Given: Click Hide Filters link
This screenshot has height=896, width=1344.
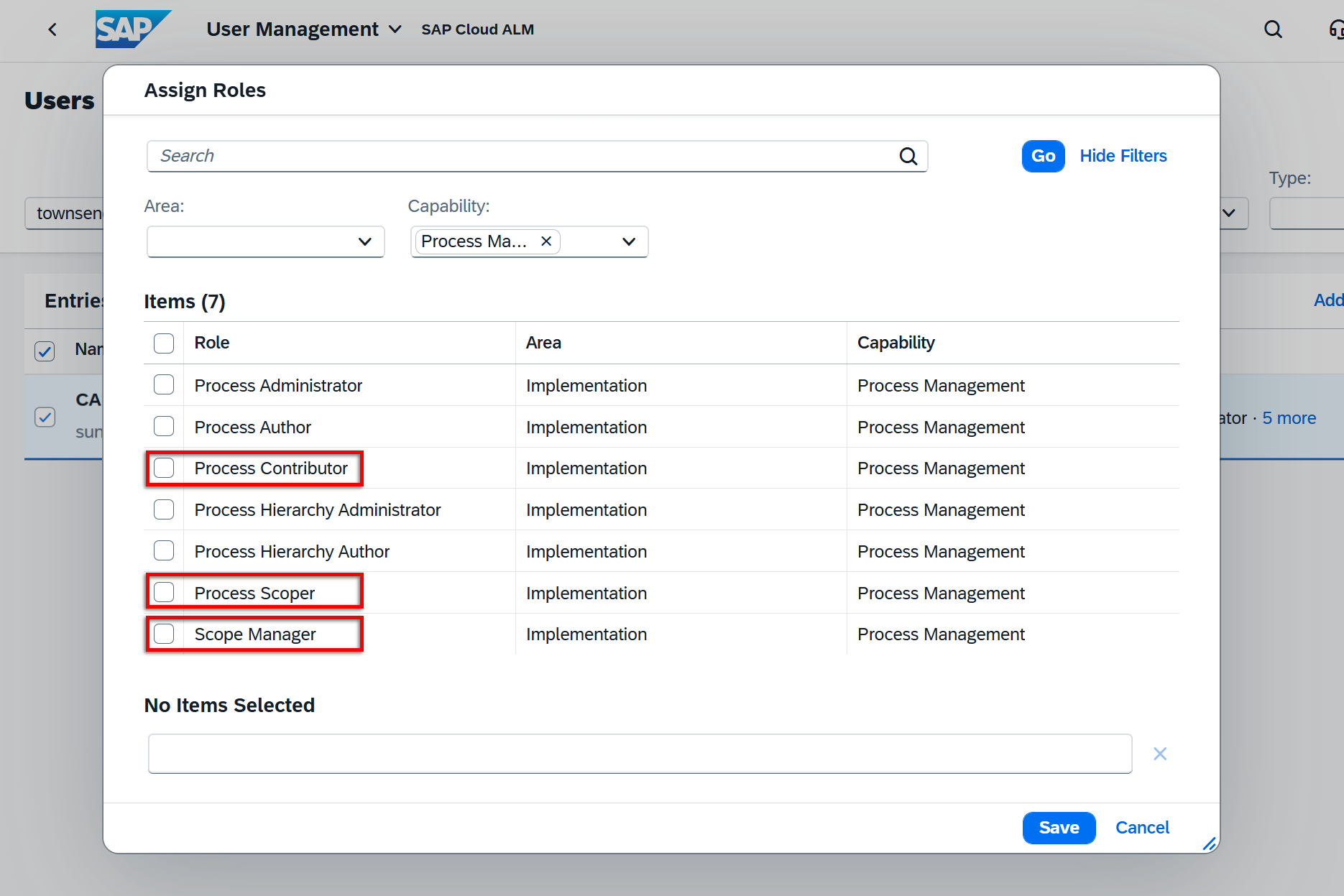Looking at the screenshot, I should (x=1123, y=156).
